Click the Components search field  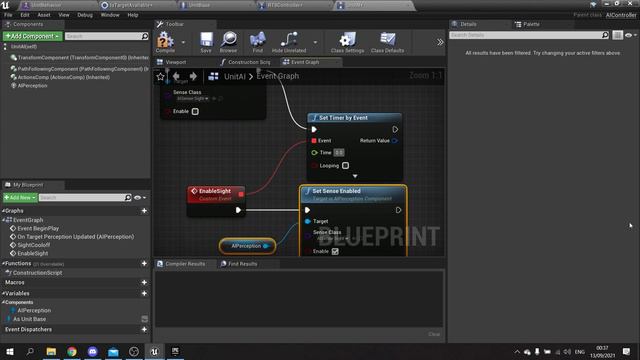[106, 36]
